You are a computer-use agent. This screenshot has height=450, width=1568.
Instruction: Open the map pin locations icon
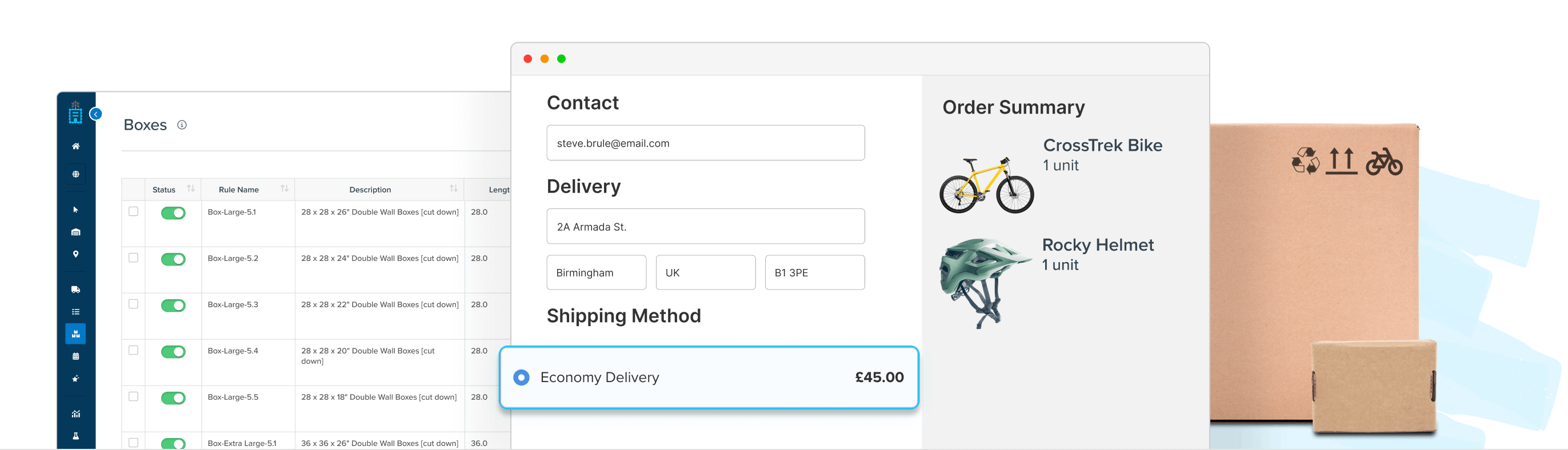[75, 254]
